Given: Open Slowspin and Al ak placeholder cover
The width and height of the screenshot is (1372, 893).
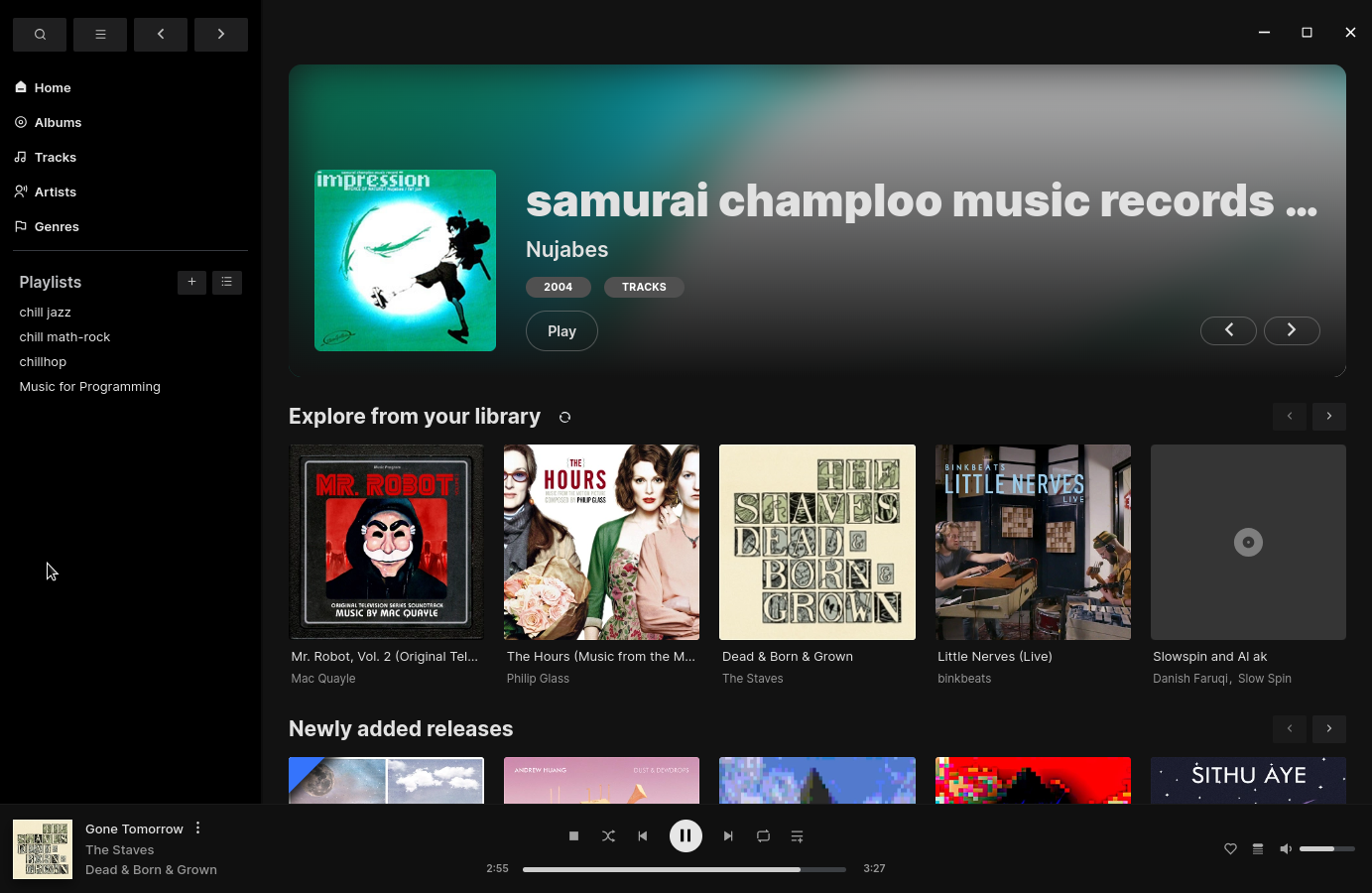Looking at the screenshot, I should [x=1248, y=542].
